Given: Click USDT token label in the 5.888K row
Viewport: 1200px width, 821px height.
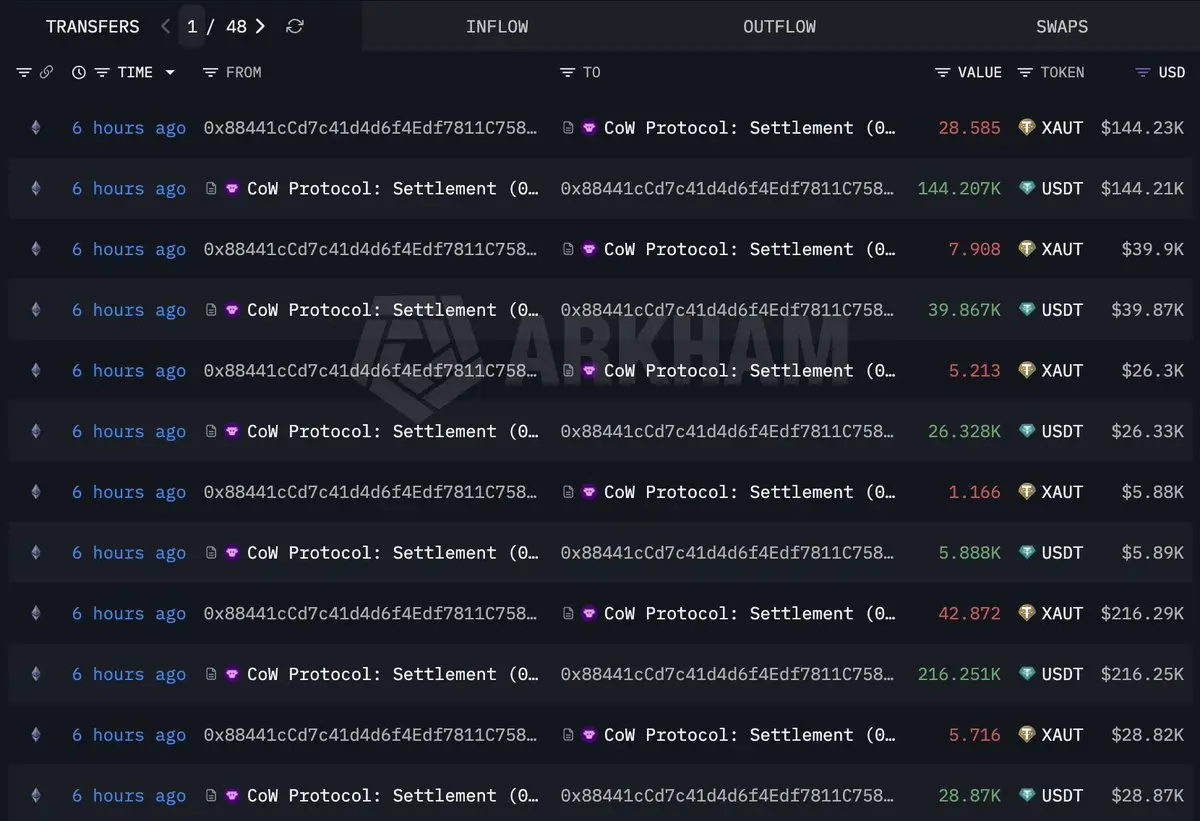Looking at the screenshot, I should tap(1062, 553).
